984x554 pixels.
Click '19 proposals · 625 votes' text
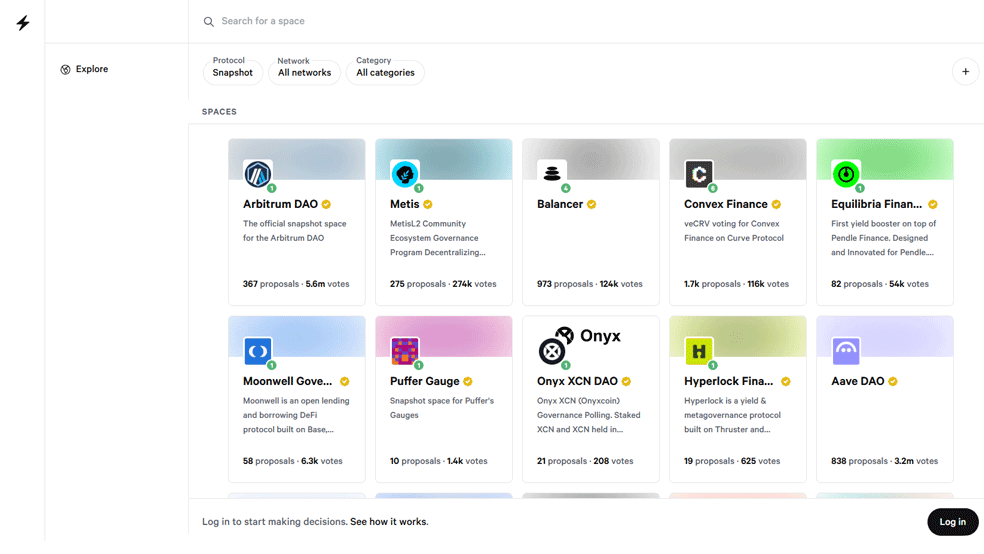tap(732, 461)
